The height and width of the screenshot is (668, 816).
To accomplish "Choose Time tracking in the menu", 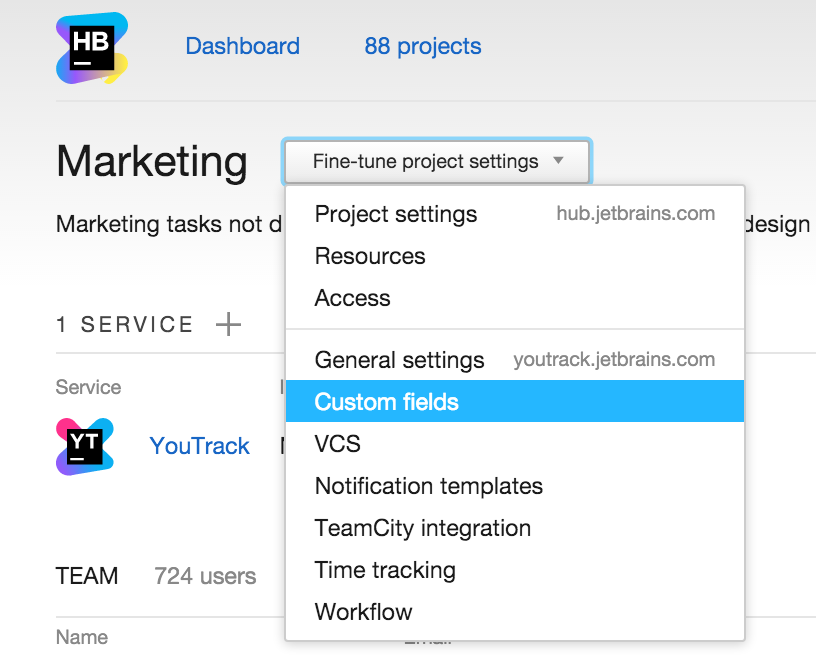I will pos(515,570).
